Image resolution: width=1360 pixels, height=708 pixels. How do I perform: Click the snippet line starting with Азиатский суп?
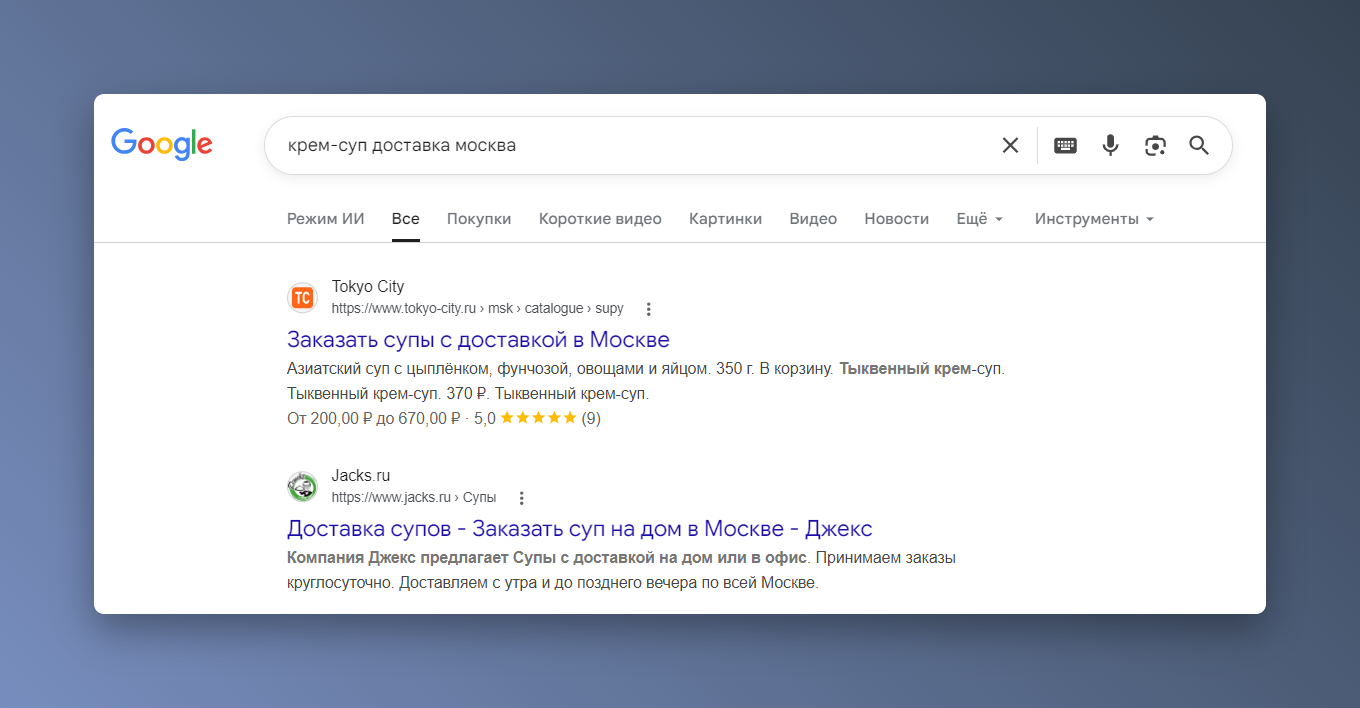(646, 369)
